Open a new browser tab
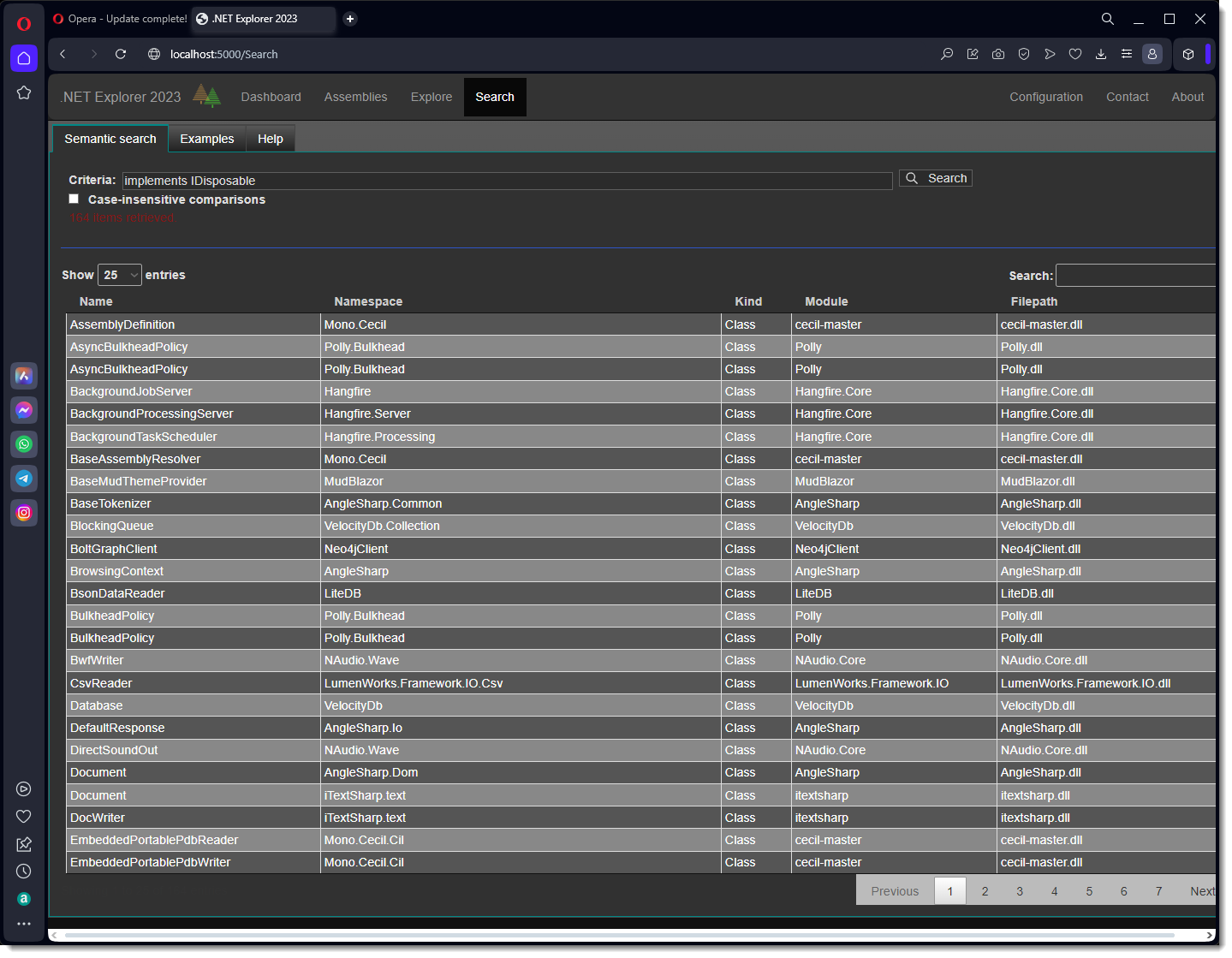The width and height of the screenshot is (1232, 958). [350, 19]
